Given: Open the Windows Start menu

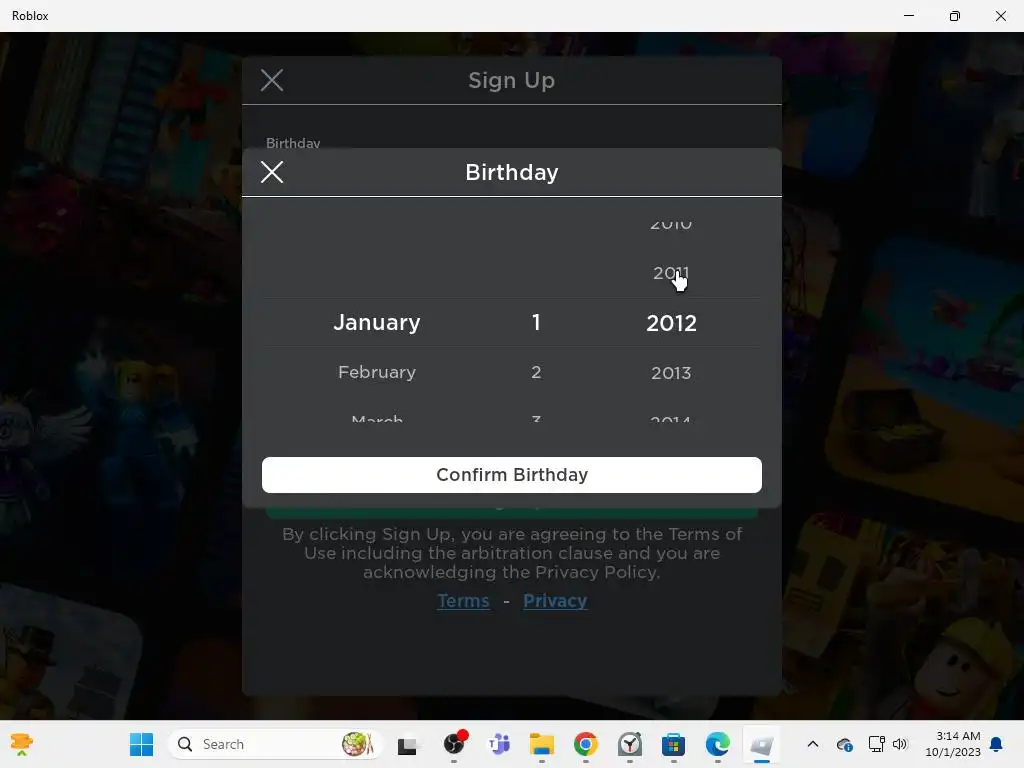Looking at the screenshot, I should click(x=141, y=744).
